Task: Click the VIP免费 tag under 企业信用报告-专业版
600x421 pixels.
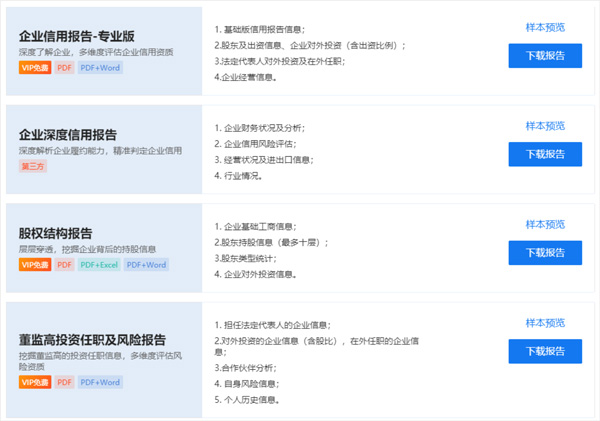Action: (34, 67)
